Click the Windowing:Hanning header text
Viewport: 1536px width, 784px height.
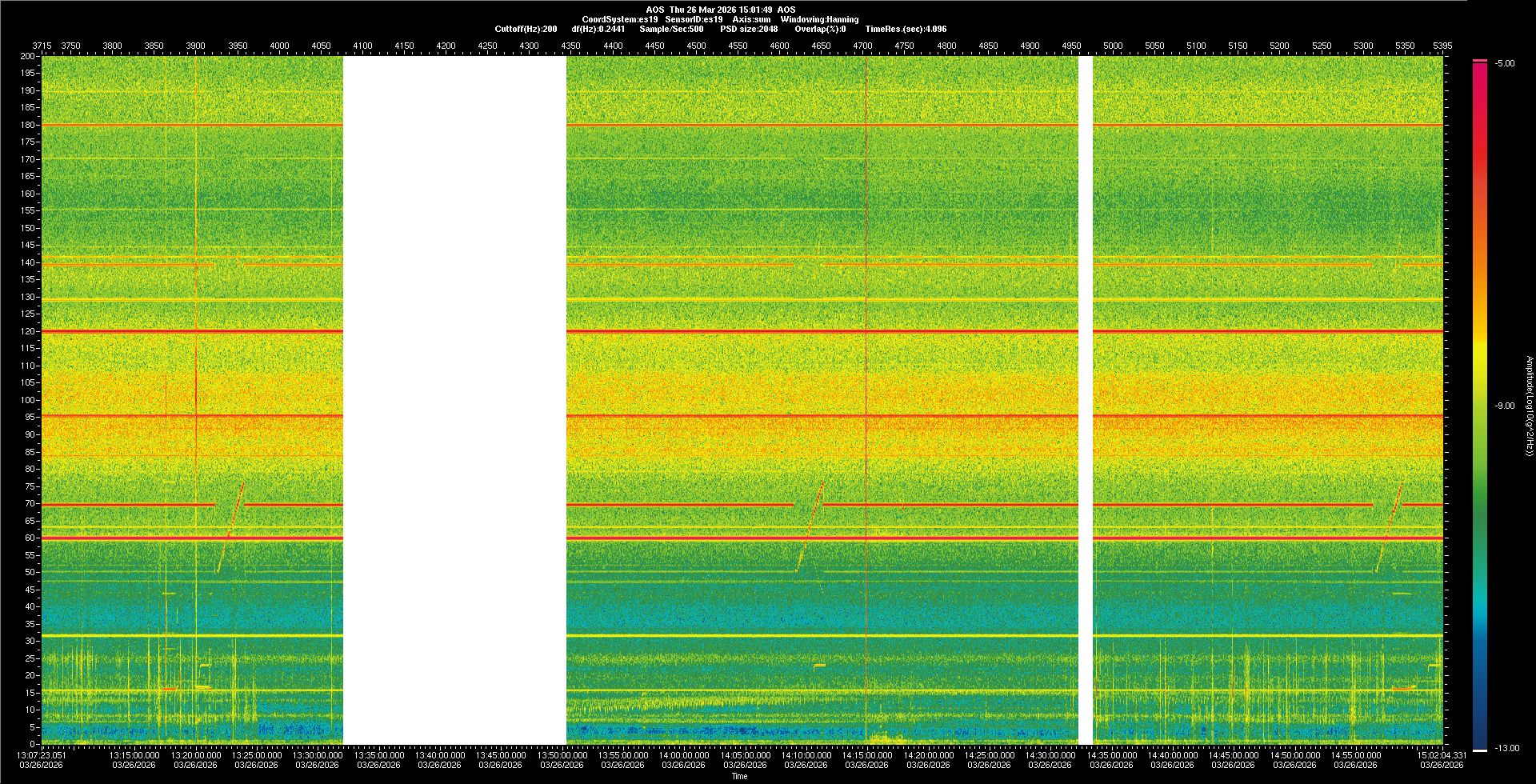[x=819, y=19]
